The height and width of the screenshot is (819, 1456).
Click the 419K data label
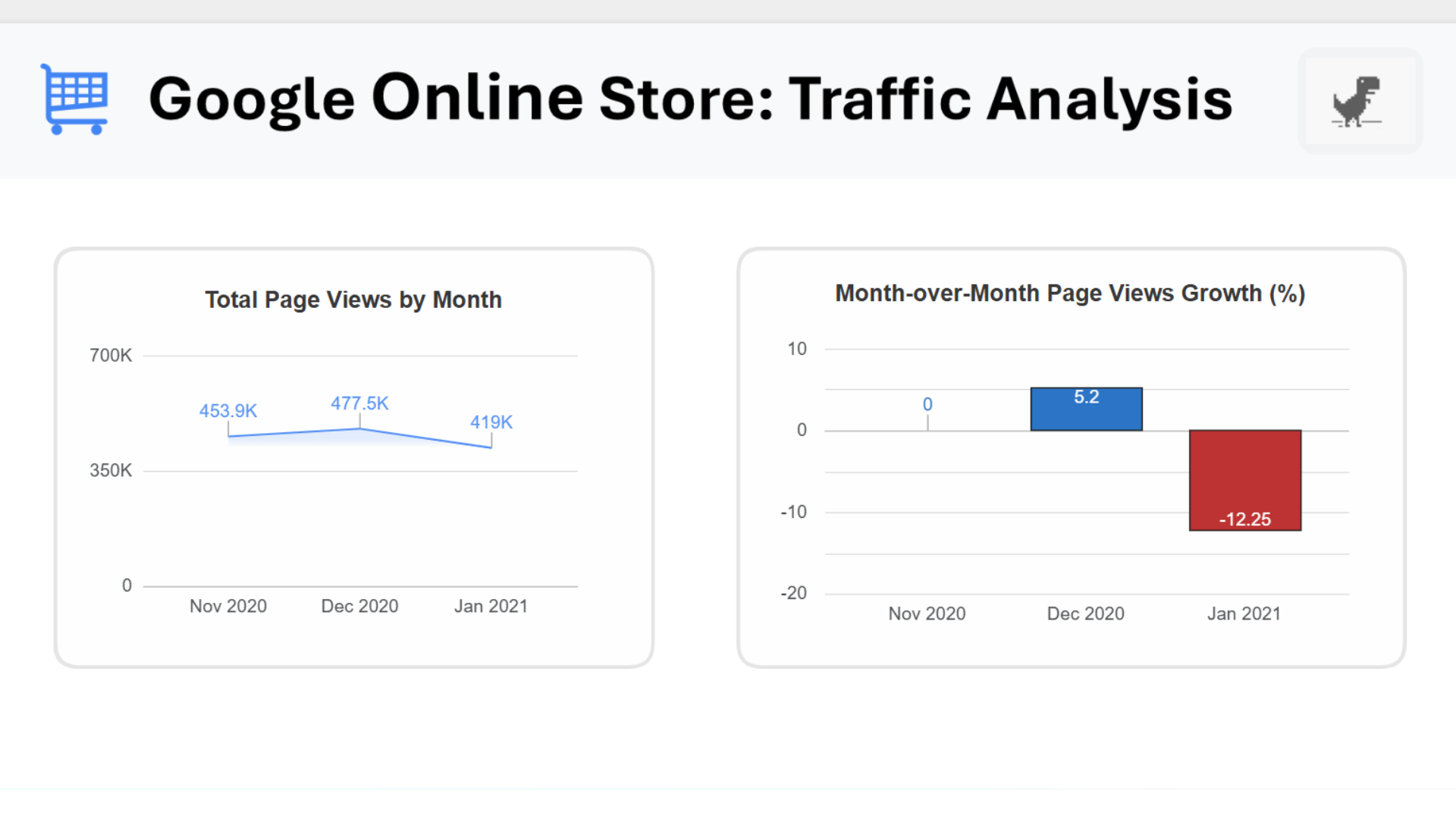click(491, 422)
